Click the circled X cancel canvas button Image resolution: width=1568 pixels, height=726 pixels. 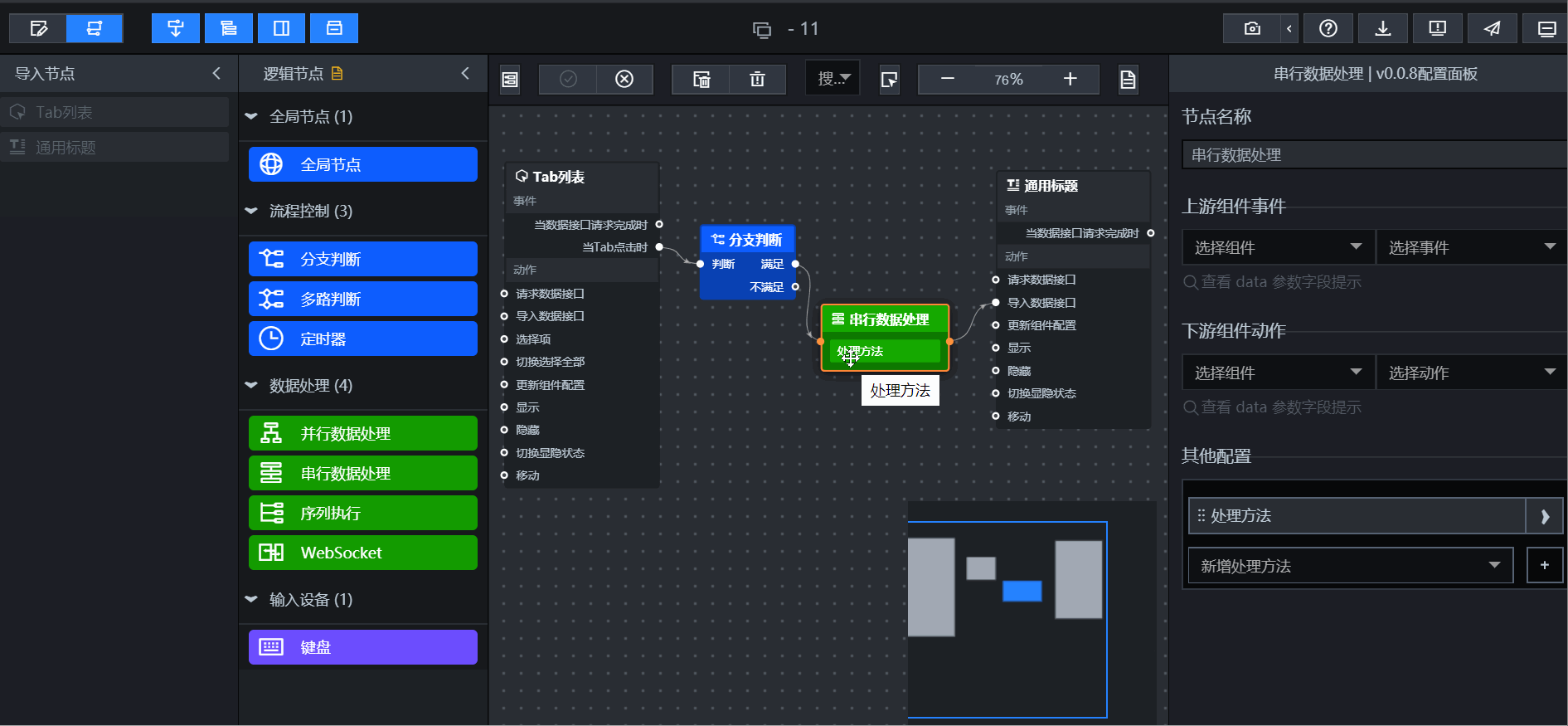coord(624,79)
